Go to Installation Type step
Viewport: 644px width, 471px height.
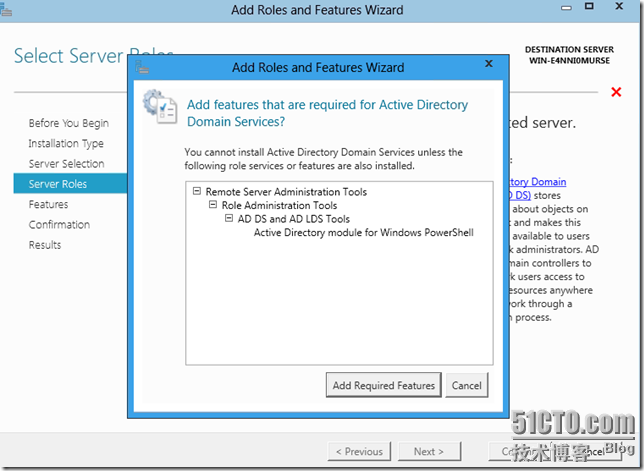(x=66, y=143)
